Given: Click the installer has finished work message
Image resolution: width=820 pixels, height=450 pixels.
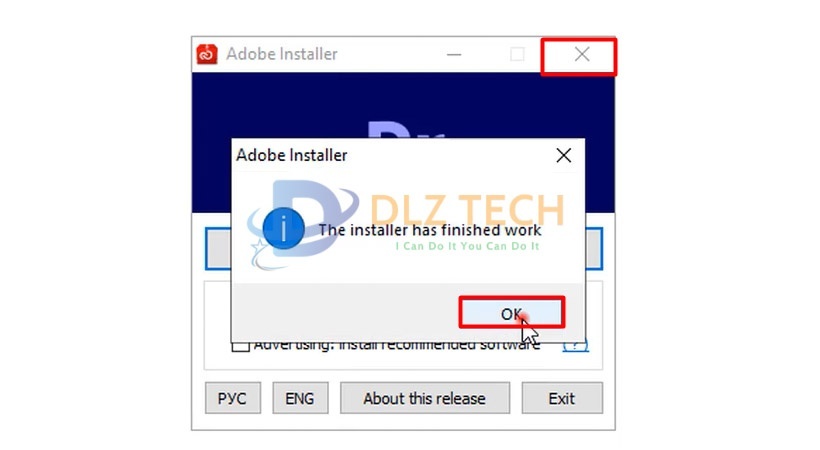Looking at the screenshot, I should click(430, 230).
